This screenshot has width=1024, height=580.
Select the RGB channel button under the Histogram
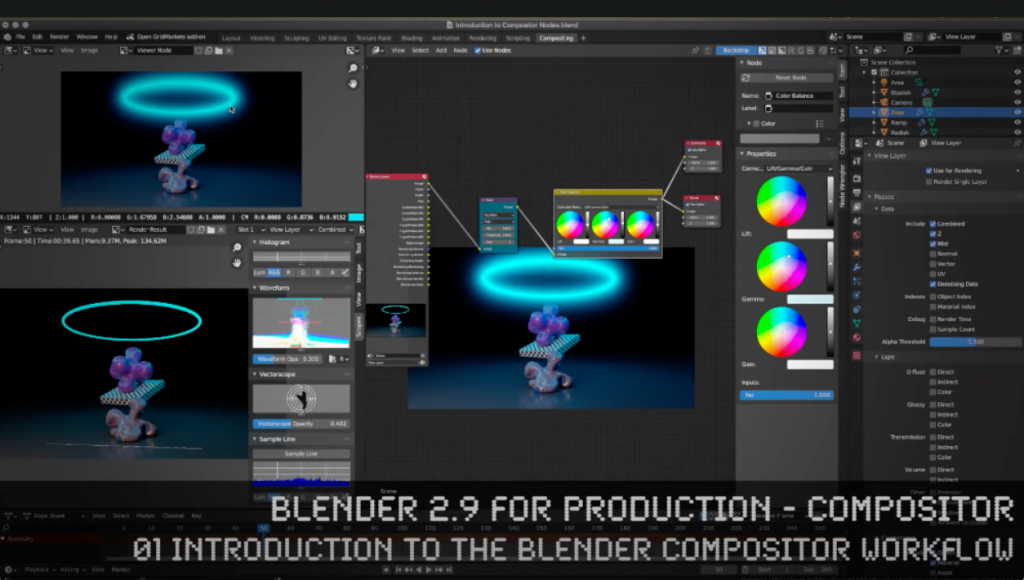[x=273, y=272]
